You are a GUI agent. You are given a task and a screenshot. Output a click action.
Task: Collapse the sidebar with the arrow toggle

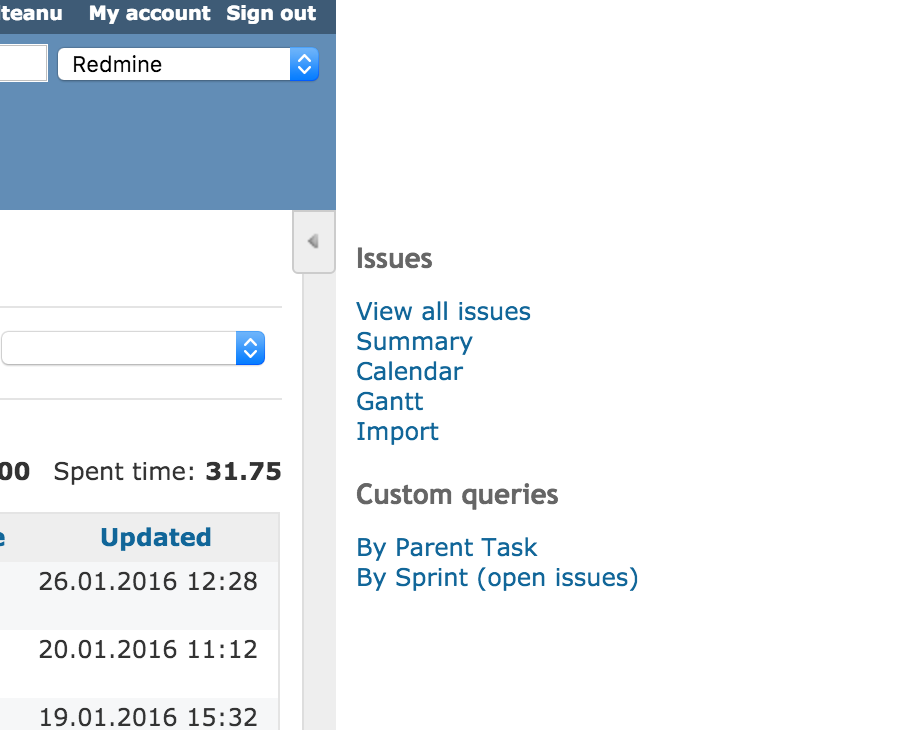[313, 242]
